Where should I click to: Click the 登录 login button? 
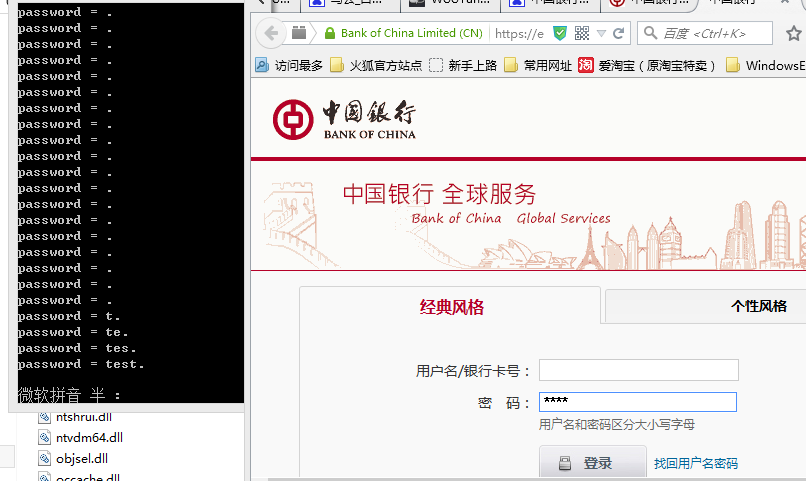tap(593, 462)
